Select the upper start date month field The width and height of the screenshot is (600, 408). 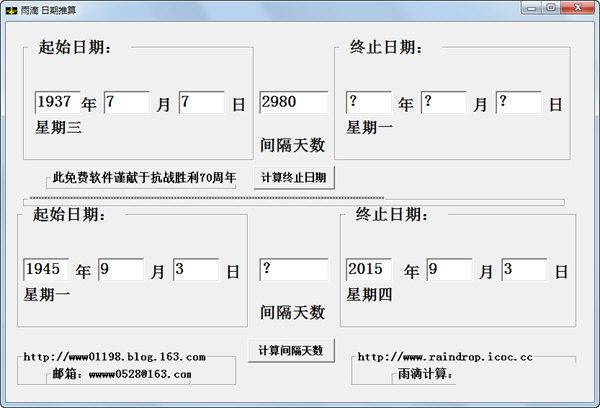pos(126,102)
